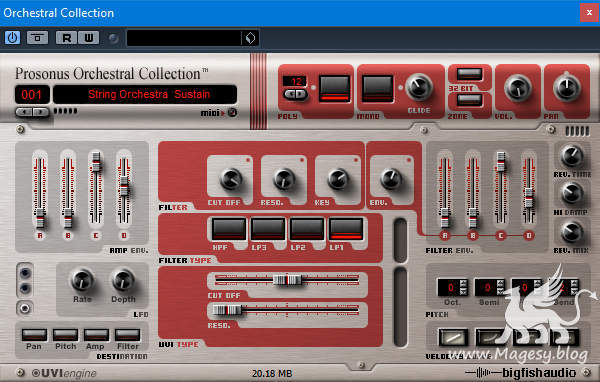The width and height of the screenshot is (600, 382).
Task: Click the black host preset name field
Action: click(x=184, y=38)
